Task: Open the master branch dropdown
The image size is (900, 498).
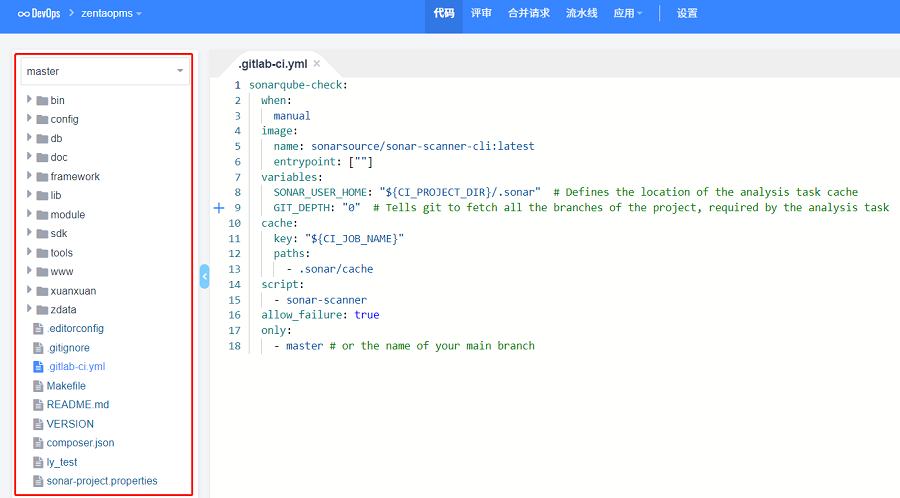Action: click(x=105, y=71)
